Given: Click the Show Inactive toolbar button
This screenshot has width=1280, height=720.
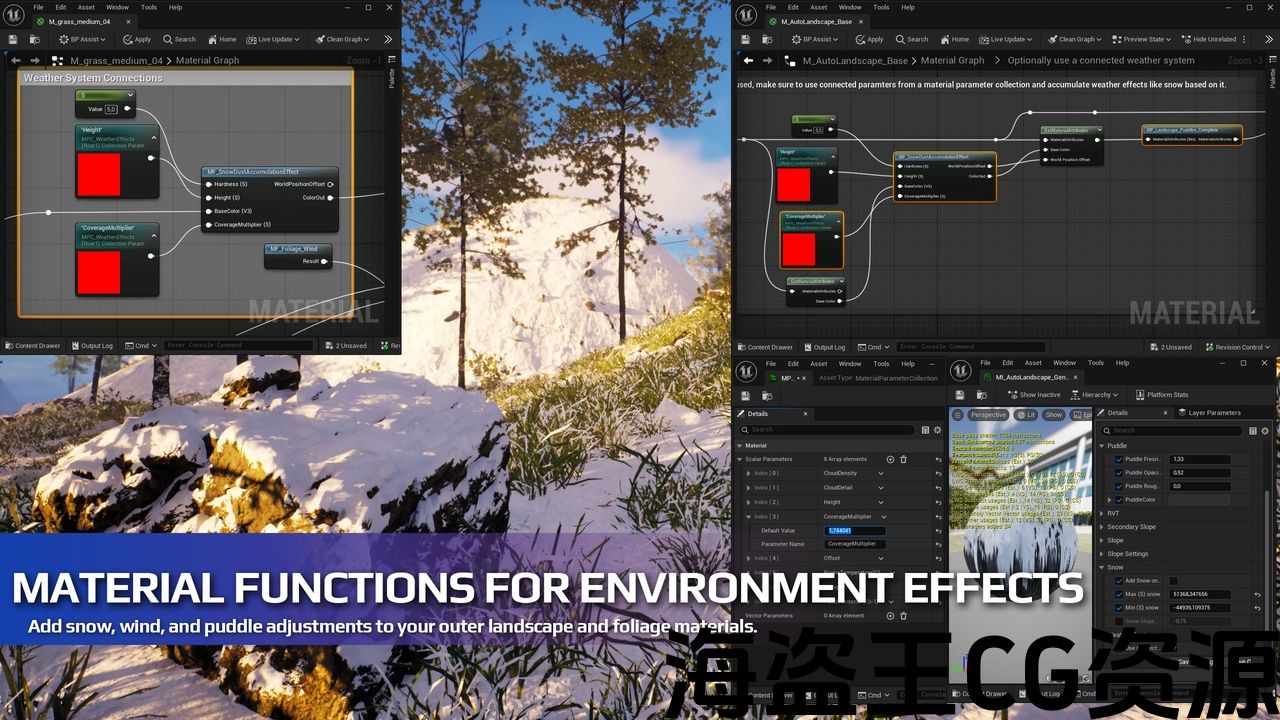Looking at the screenshot, I should pos(1034,395).
